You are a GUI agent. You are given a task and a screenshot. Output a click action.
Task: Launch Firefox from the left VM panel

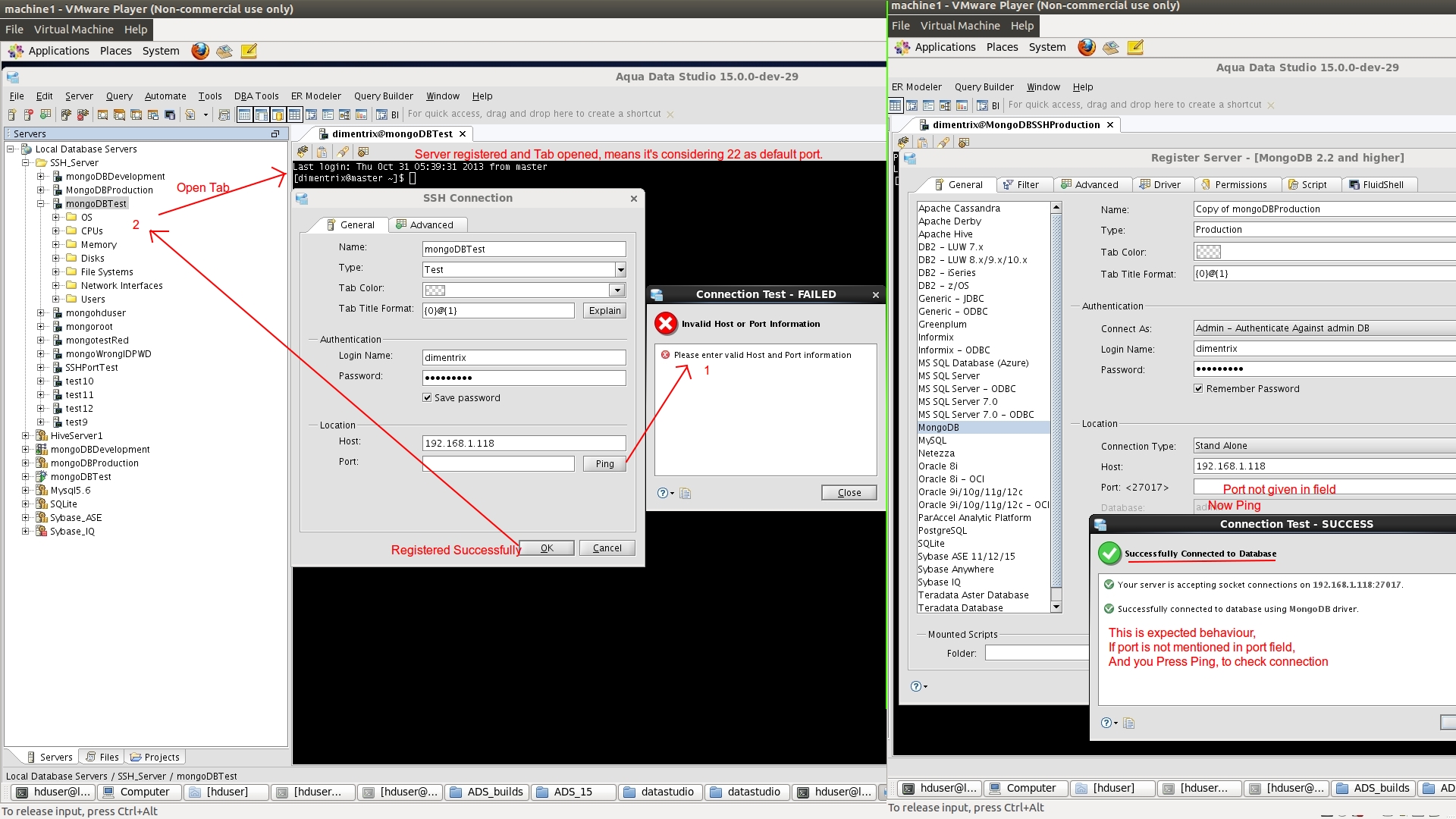200,51
